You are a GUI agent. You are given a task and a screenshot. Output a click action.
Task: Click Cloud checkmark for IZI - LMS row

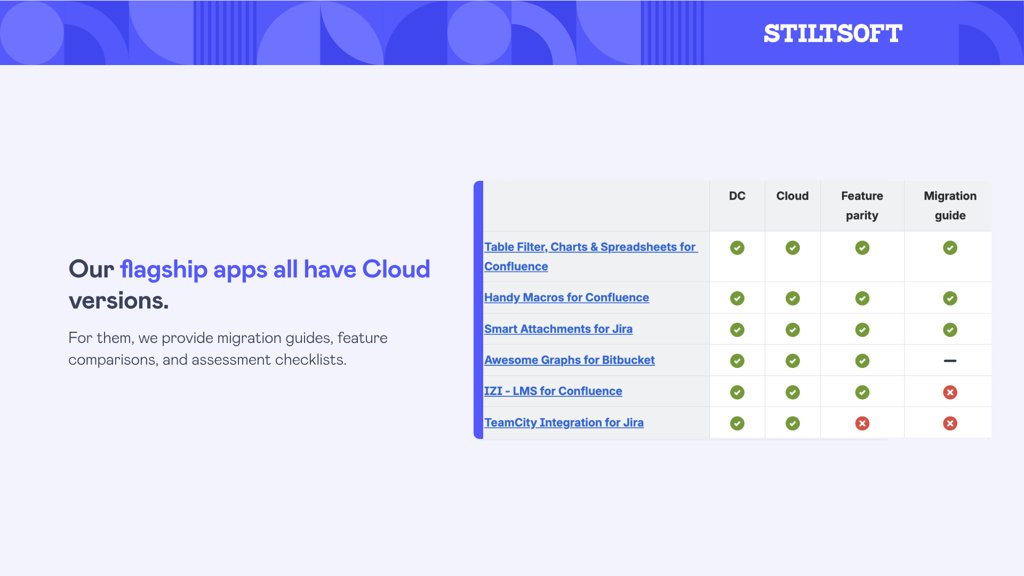point(792,392)
